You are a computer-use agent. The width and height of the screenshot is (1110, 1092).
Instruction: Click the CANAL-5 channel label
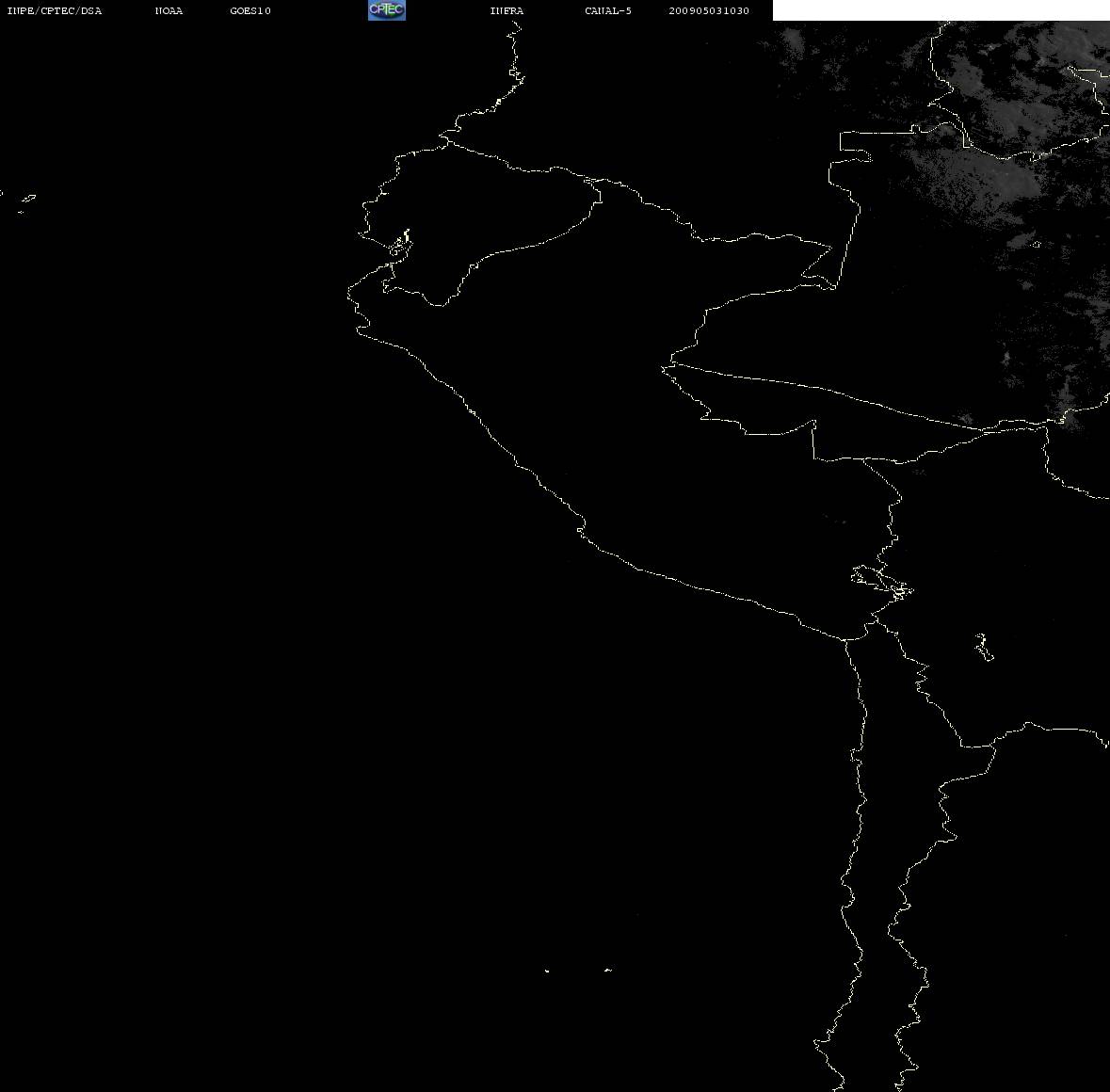[608, 10]
